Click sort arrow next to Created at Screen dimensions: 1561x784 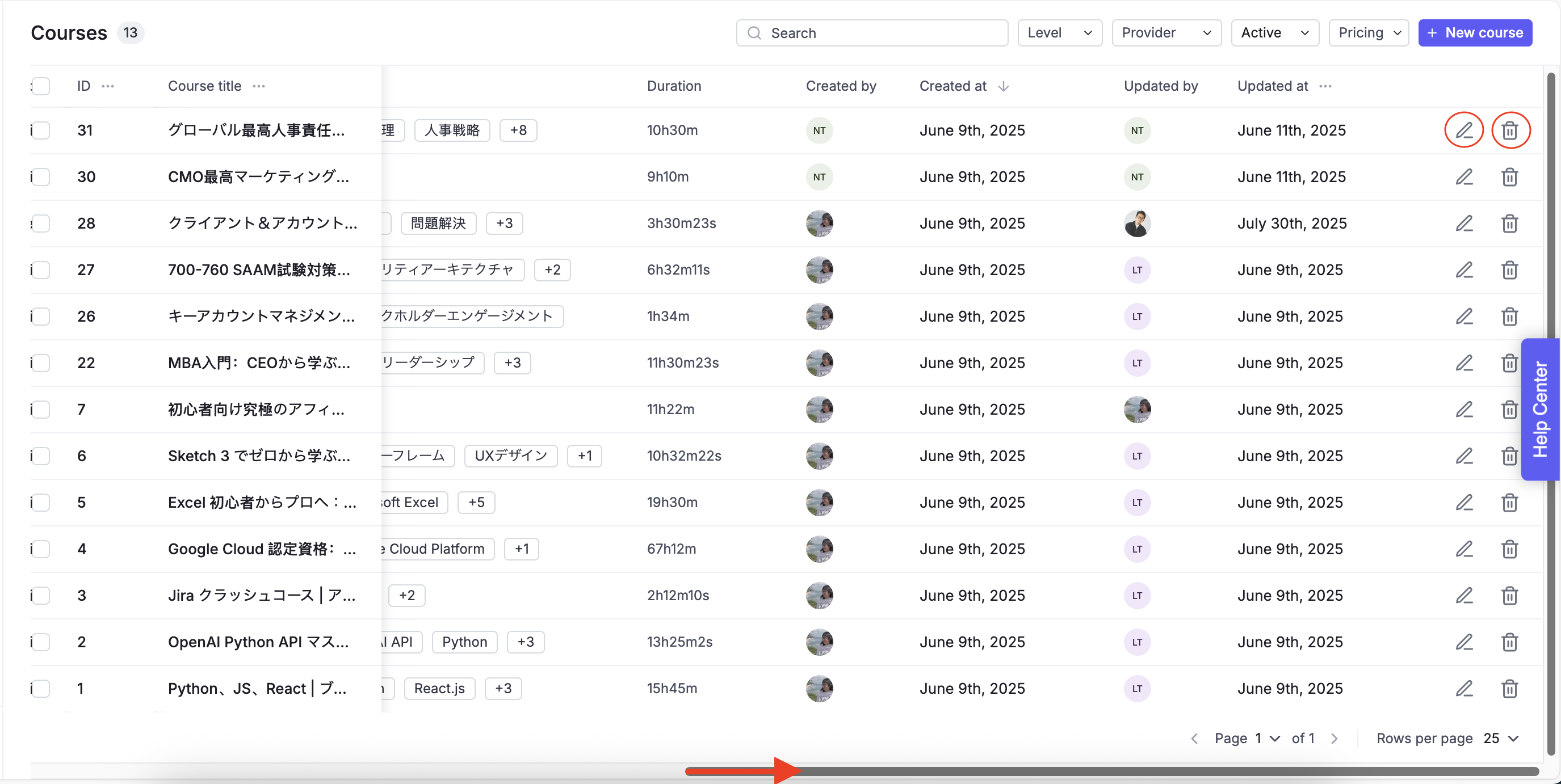(1004, 86)
